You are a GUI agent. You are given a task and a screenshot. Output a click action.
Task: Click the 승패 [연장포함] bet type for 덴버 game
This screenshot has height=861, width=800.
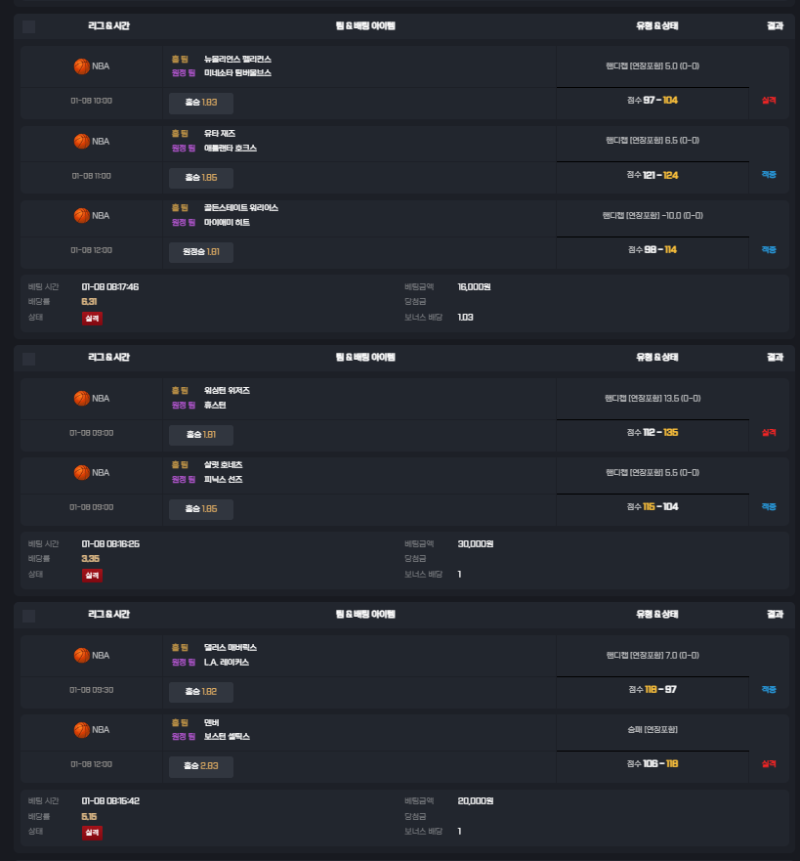coord(653,730)
